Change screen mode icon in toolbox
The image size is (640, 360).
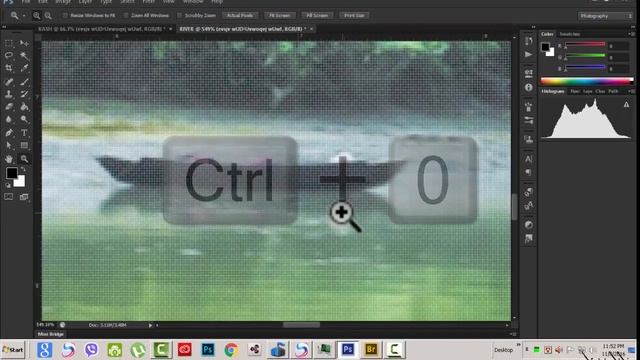click(24, 197)
